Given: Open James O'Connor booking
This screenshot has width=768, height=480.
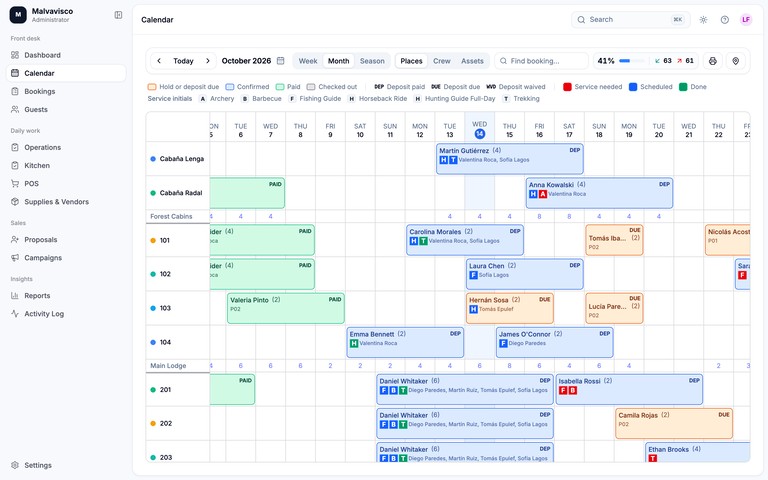Looking at the screenshot, I should click(554, 342).
